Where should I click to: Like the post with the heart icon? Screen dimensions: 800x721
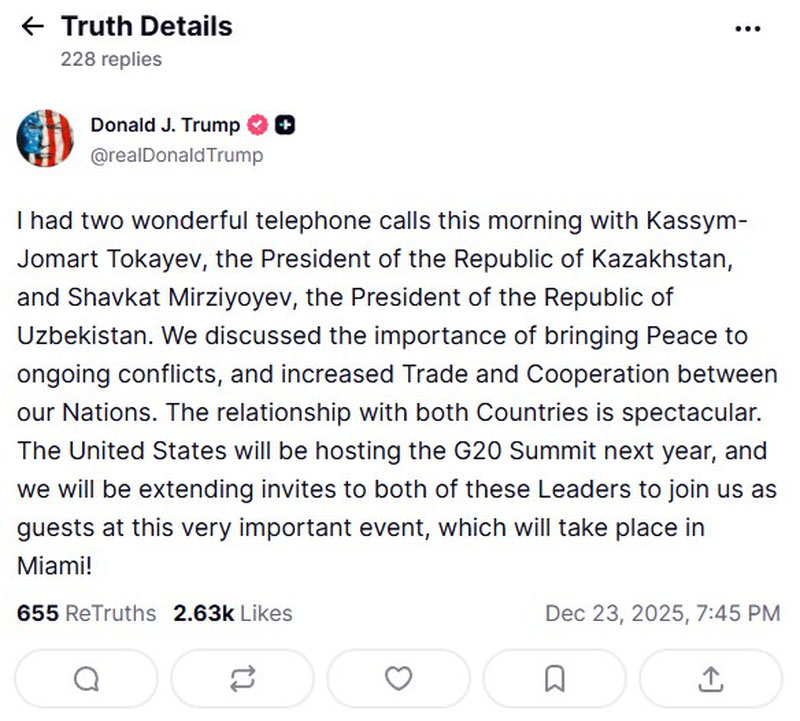pyautogui.click(x=398, y=679)
